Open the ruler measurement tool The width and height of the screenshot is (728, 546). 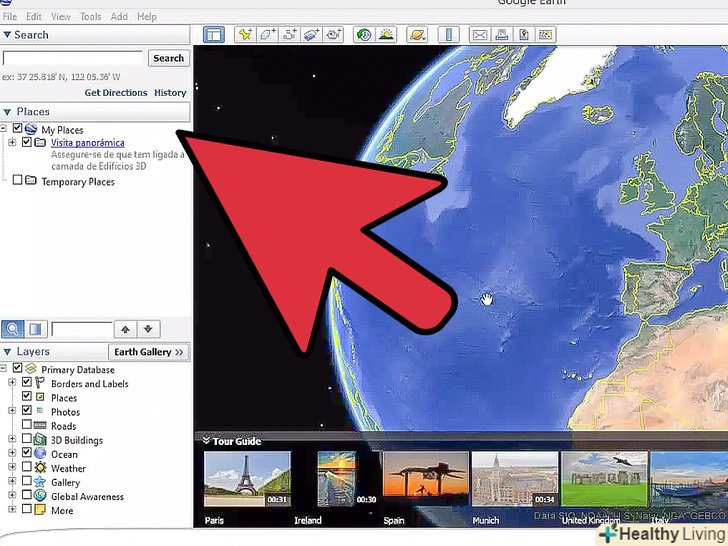[x=448, y=35]
